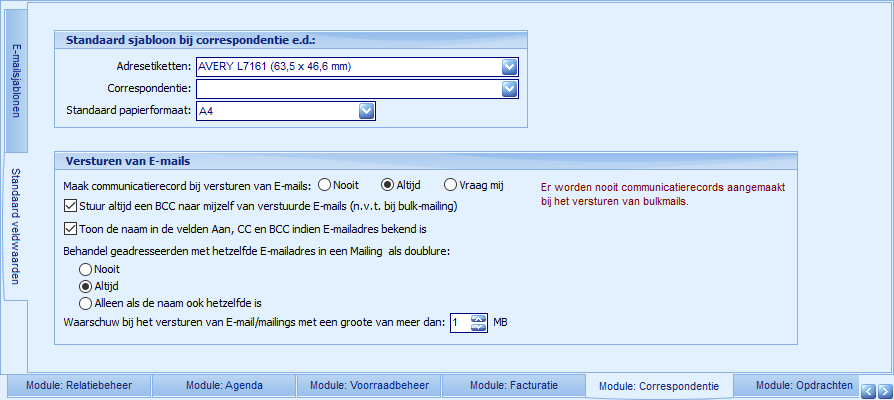The width and height of the screenshot is (894, 400).
Task: Increase the MB warning size with up arrow
Action: click(x=479, y=319)
